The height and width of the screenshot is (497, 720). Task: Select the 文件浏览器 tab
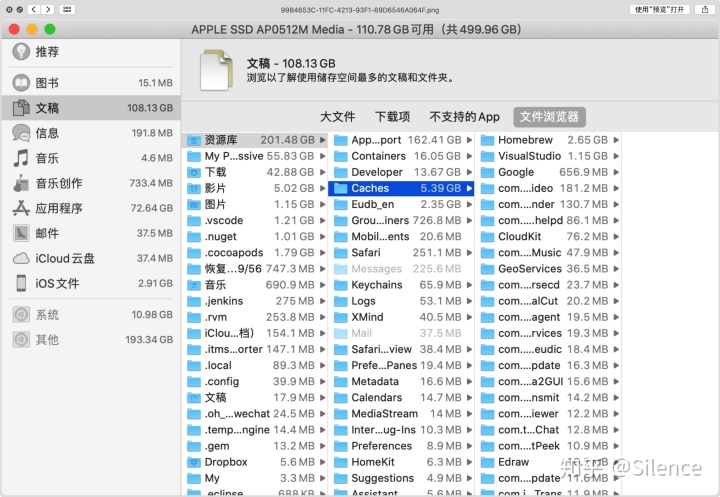(549, 117)
